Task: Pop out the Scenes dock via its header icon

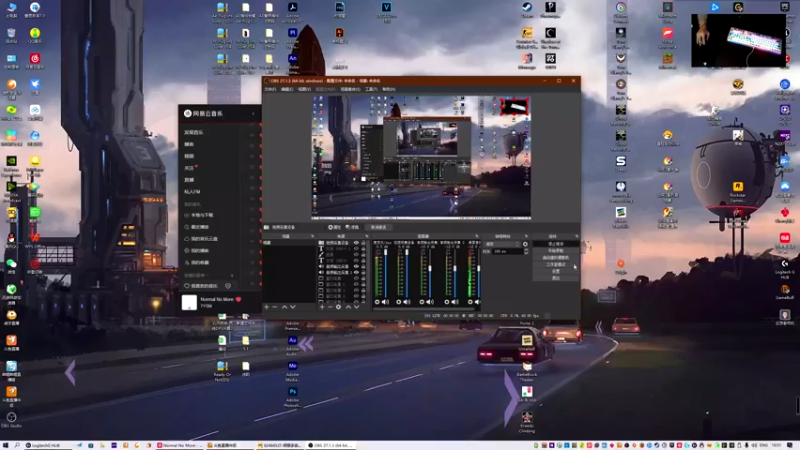Action: 312,236
